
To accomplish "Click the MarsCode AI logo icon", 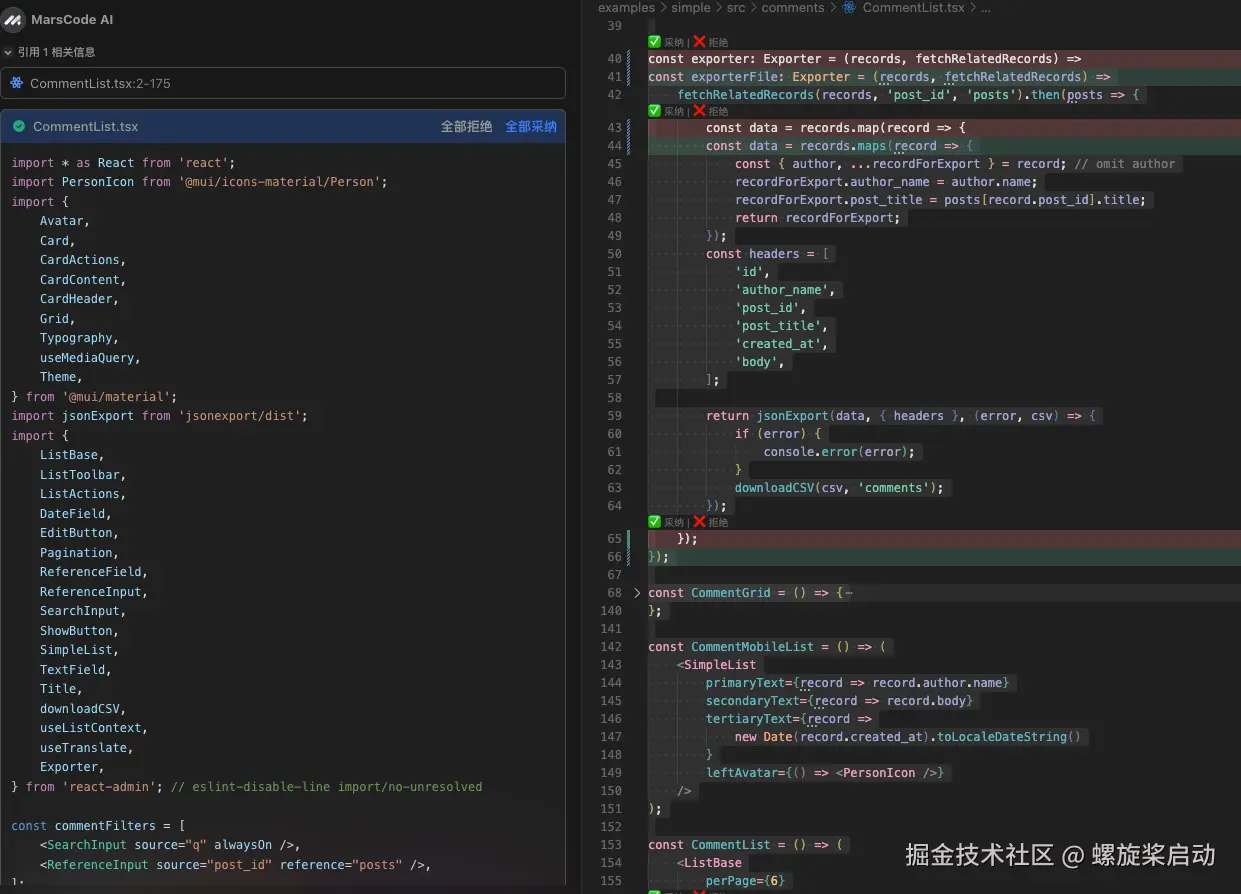I will click(x=14, y=20).
